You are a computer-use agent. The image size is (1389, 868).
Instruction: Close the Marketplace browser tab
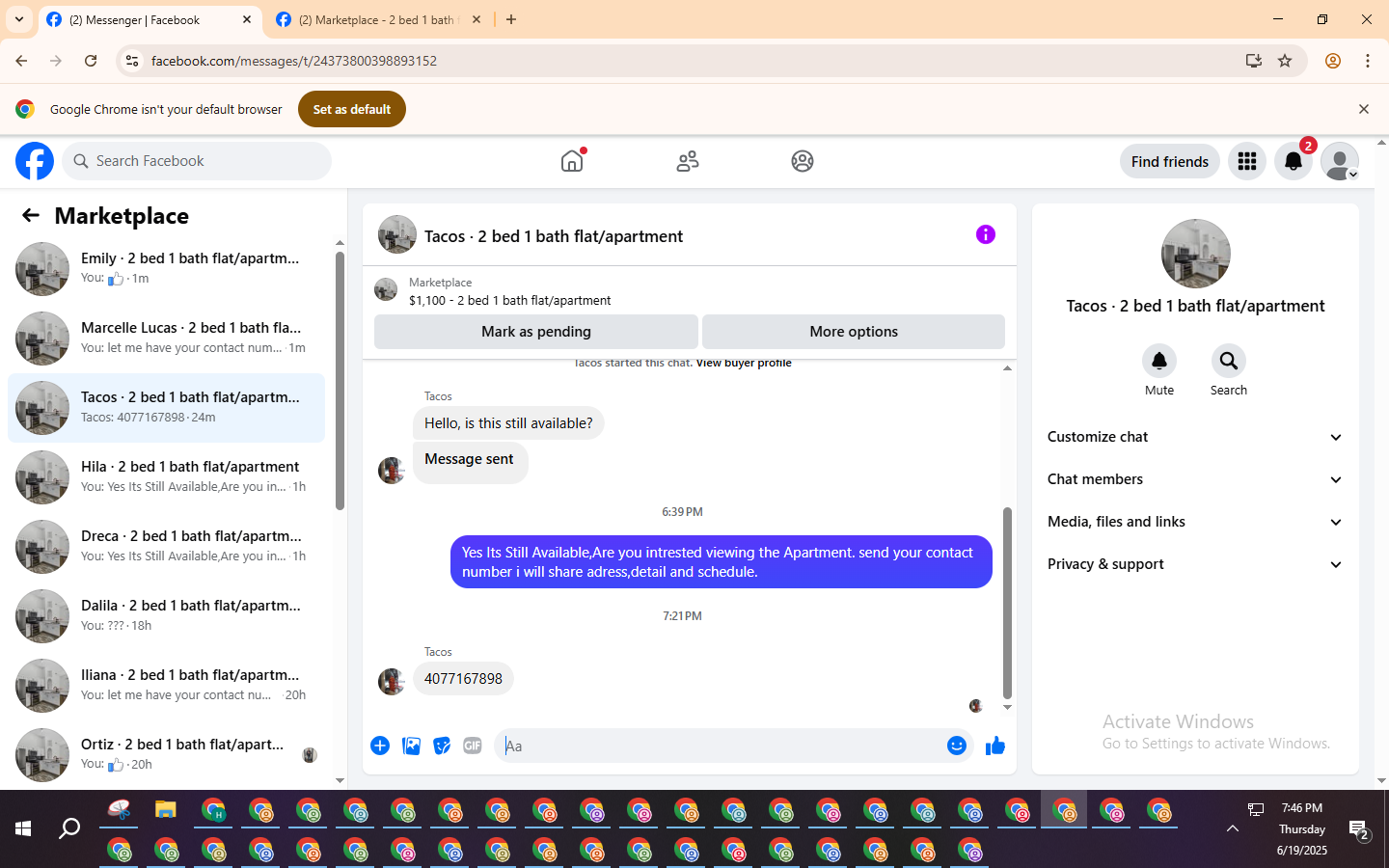tap(476, 19)
